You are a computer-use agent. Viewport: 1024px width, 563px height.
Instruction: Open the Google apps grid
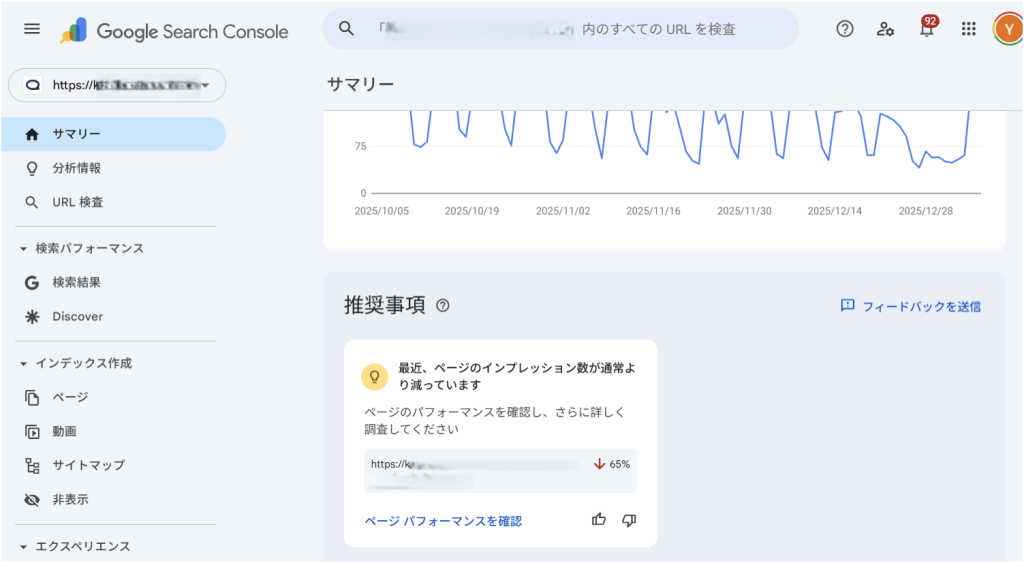[x=968, y=29]
